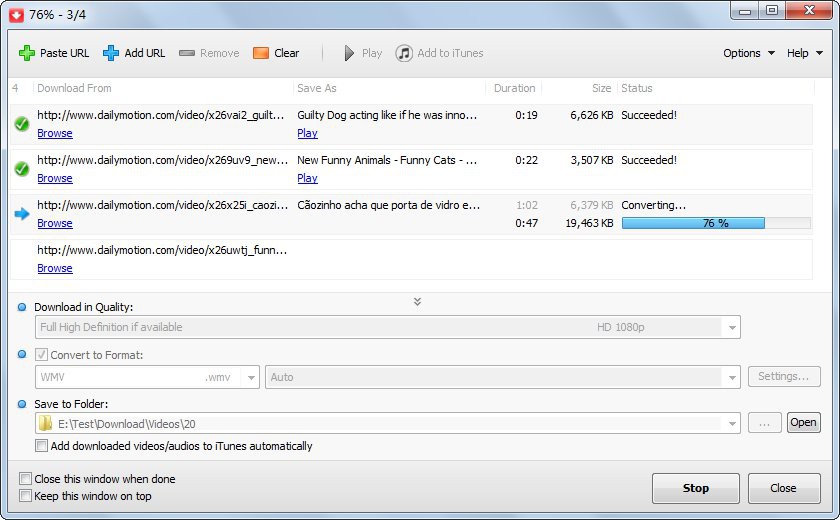Screen dimensions: 840x520
Task: Click Browse under the x26vai2_guilt URL
Action: click(55, 133)
